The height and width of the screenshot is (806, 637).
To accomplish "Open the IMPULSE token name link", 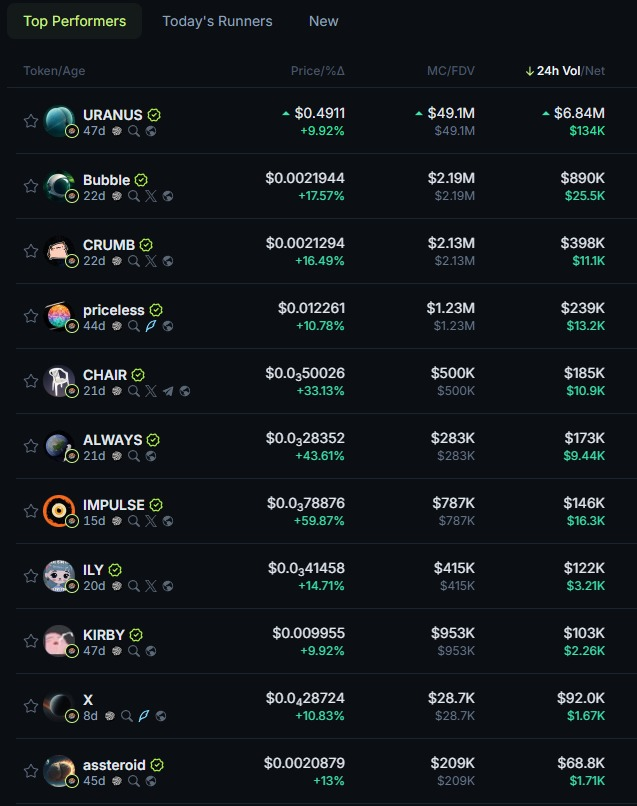I will 114,505.
